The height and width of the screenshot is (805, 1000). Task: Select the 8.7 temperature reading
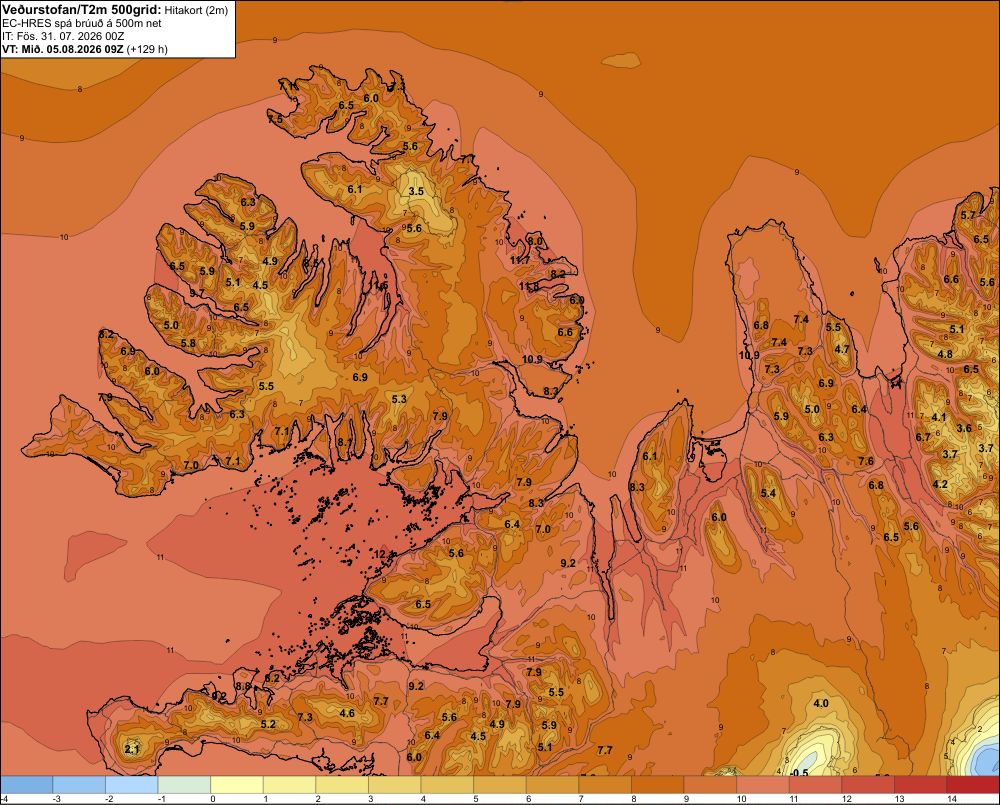point(344,442)
